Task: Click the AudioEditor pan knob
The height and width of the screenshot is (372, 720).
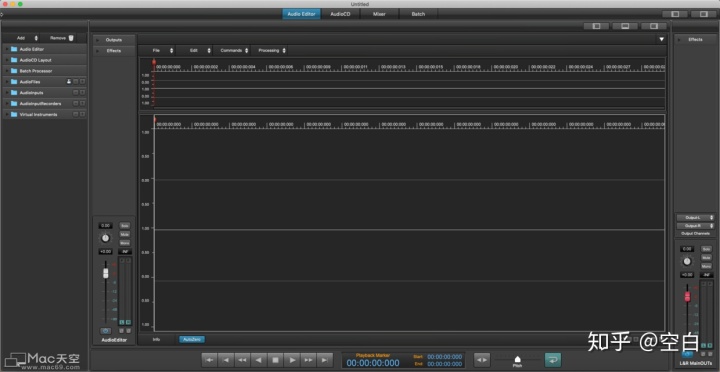Action: click(106, 238)
